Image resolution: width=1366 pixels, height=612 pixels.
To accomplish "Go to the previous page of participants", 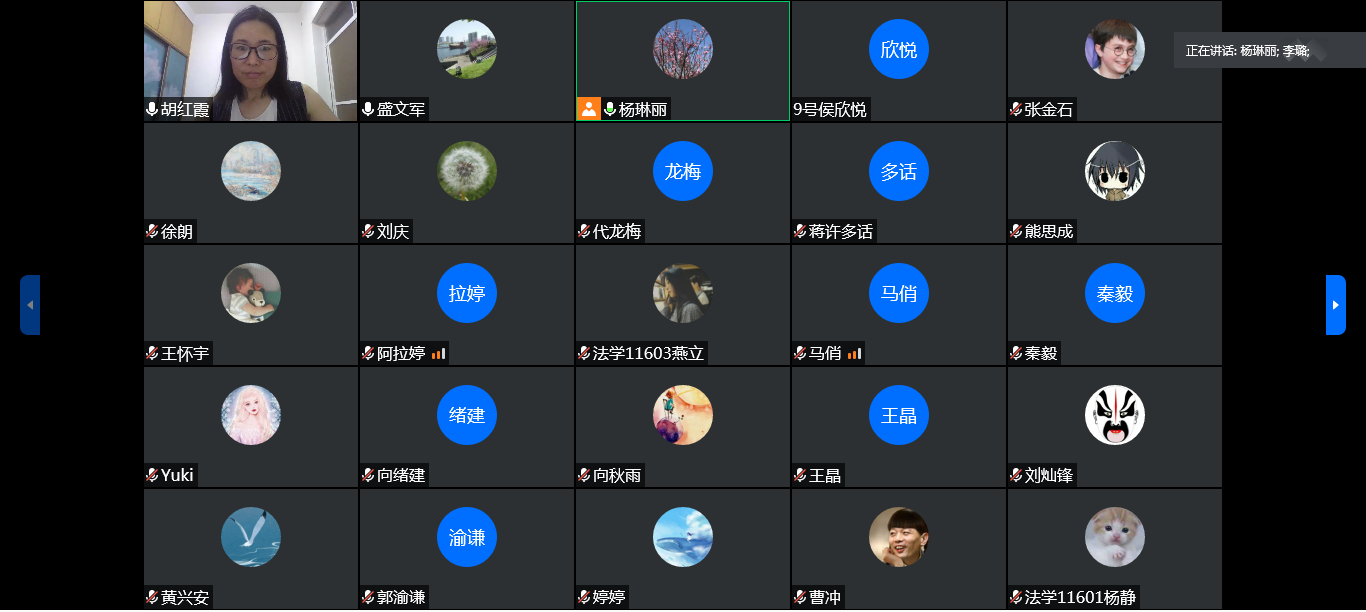I will pyautogui.click(x=30, y=305).
